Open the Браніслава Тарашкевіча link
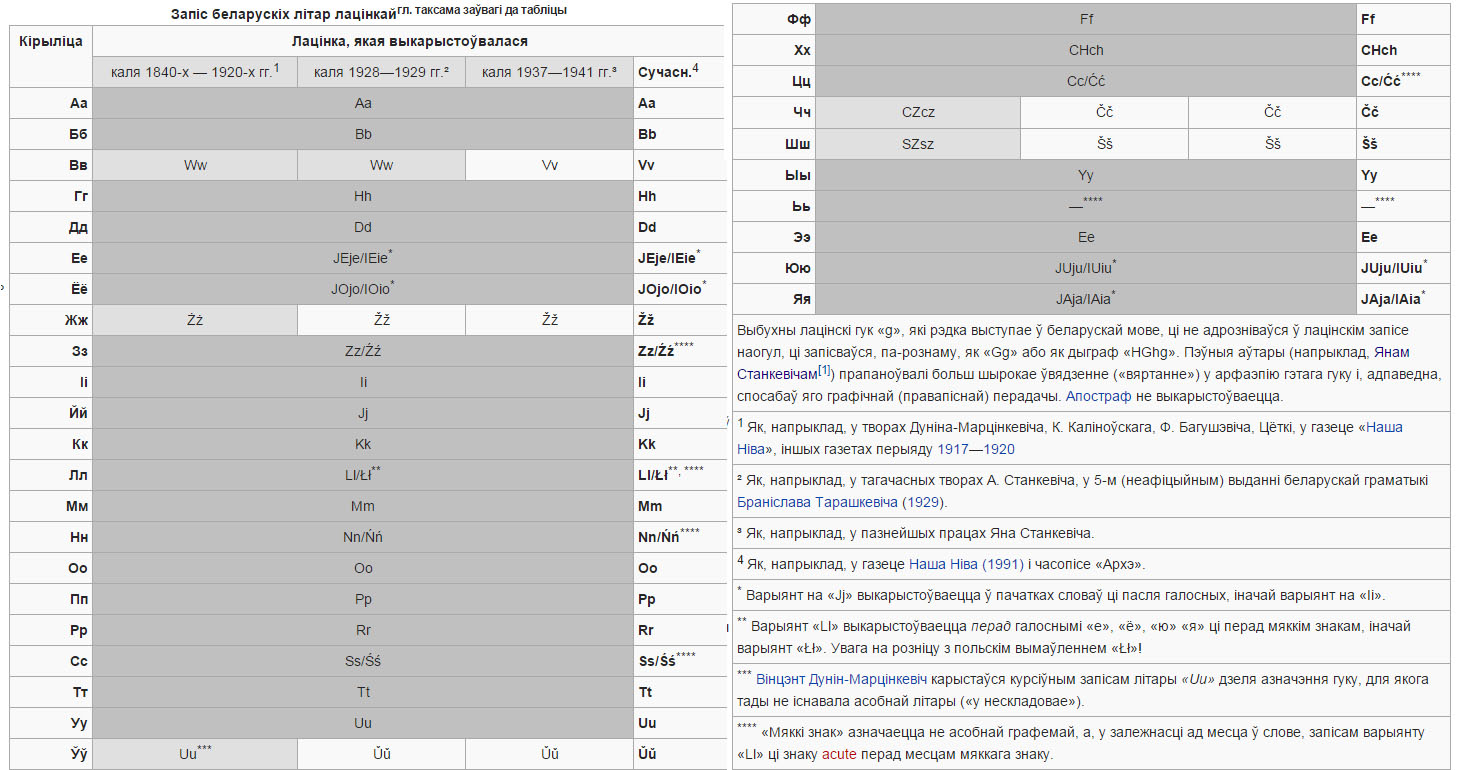 (x=816, y=502)
